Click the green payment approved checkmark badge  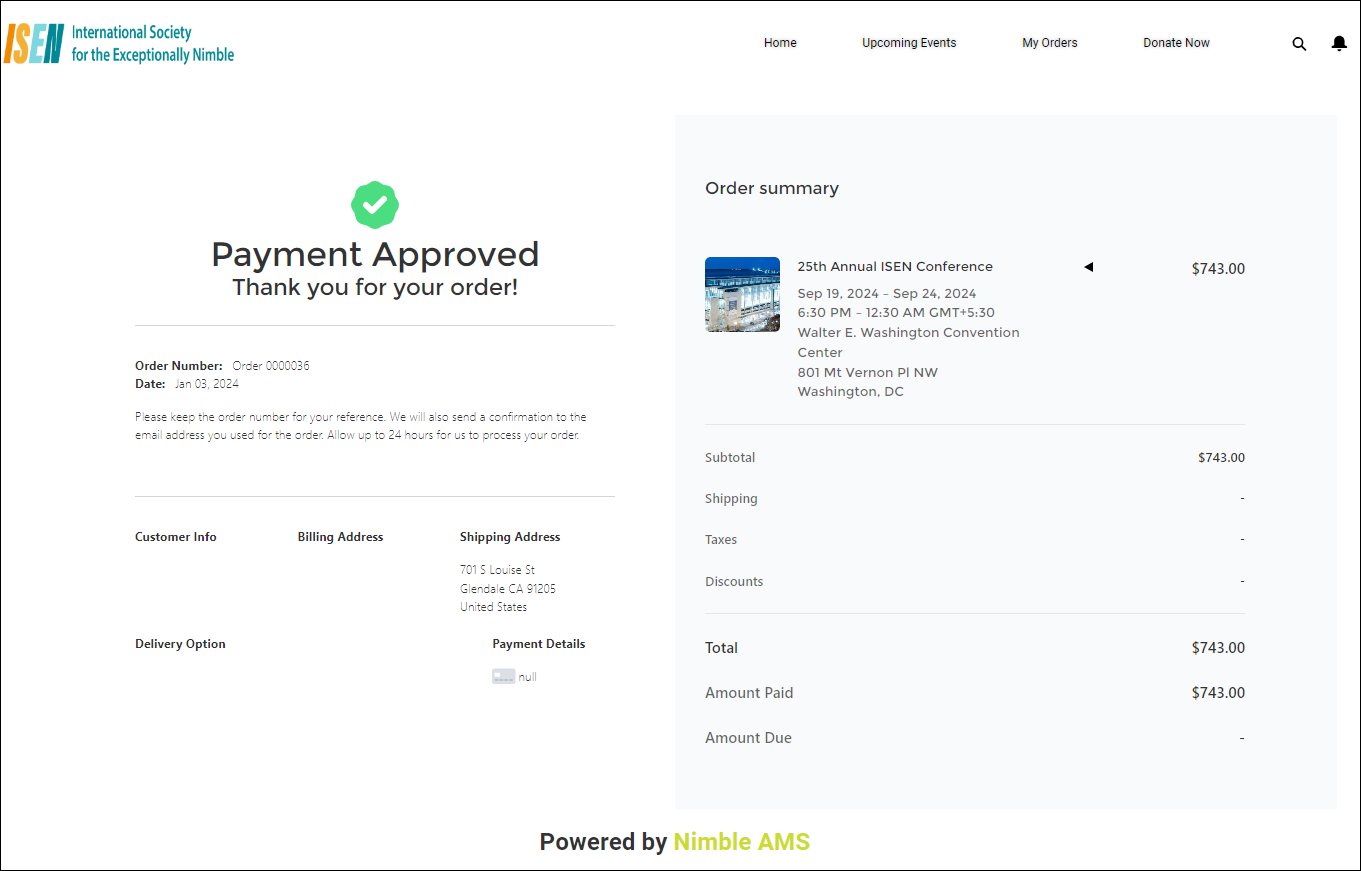click(x=375, y=205)
